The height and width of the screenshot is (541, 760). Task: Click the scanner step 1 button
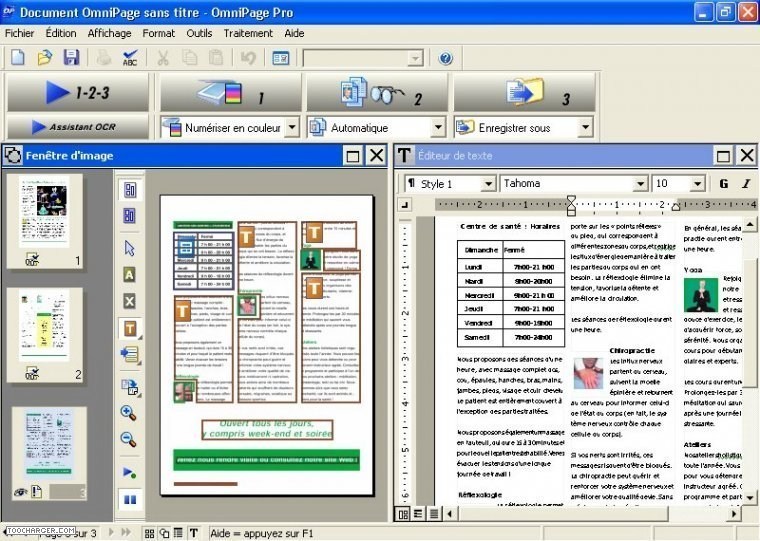pos(231,93)
